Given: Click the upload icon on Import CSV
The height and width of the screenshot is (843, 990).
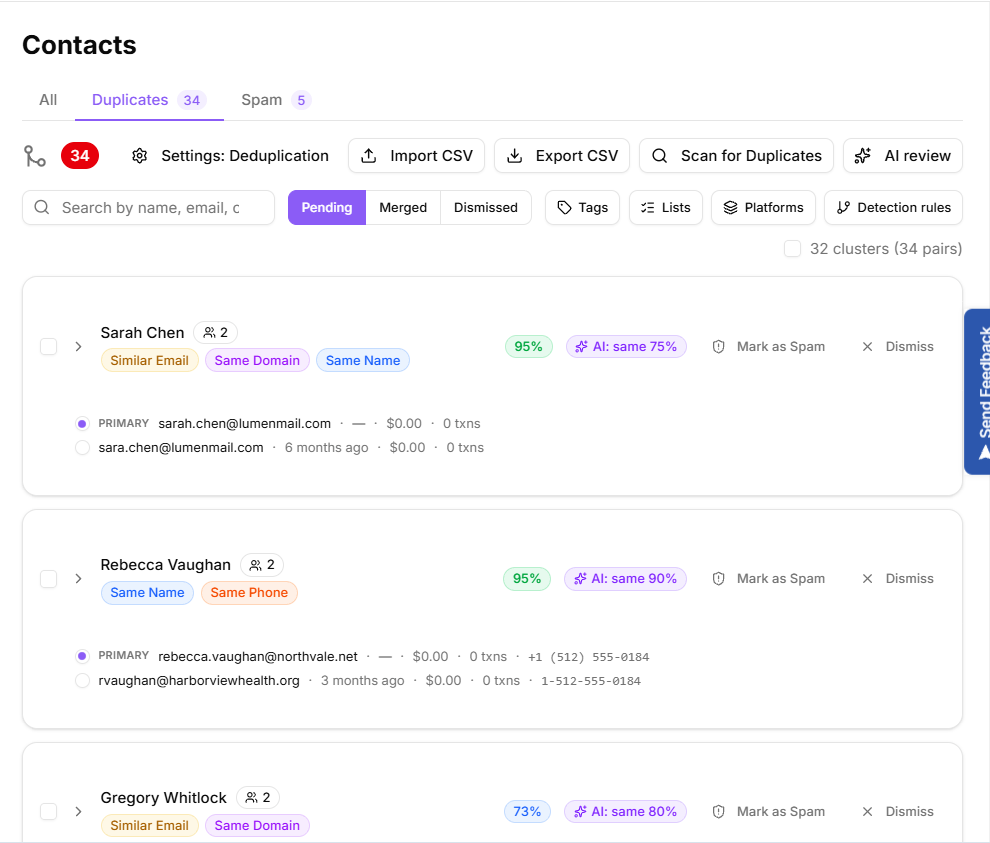Looking at the screenshot, I should click(x=369, y=156).
